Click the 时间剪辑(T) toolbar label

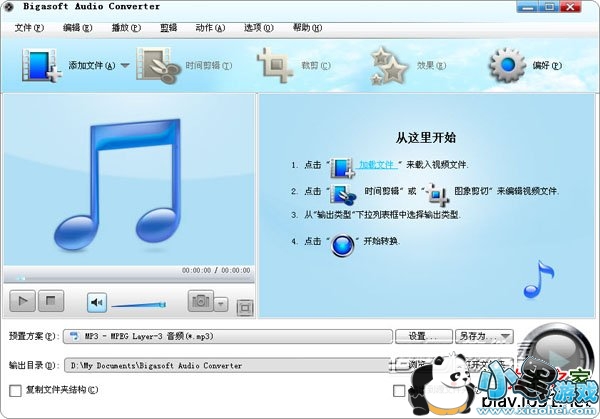point(209,65)
